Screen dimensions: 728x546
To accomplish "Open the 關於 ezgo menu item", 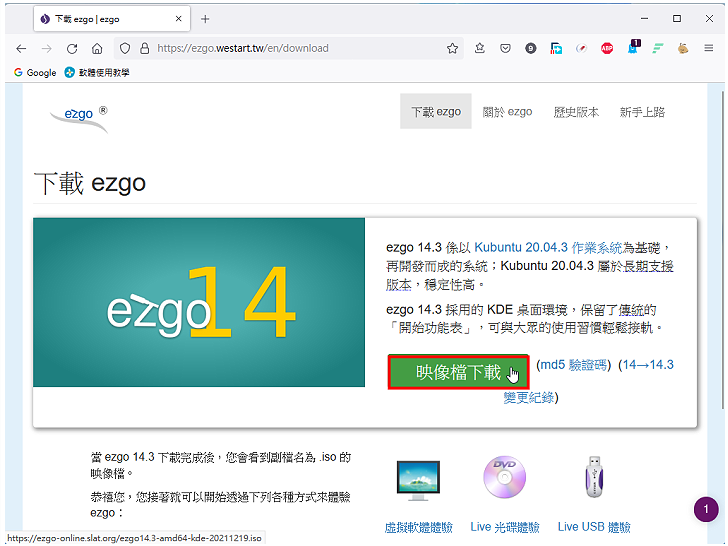I will [507, 112].
